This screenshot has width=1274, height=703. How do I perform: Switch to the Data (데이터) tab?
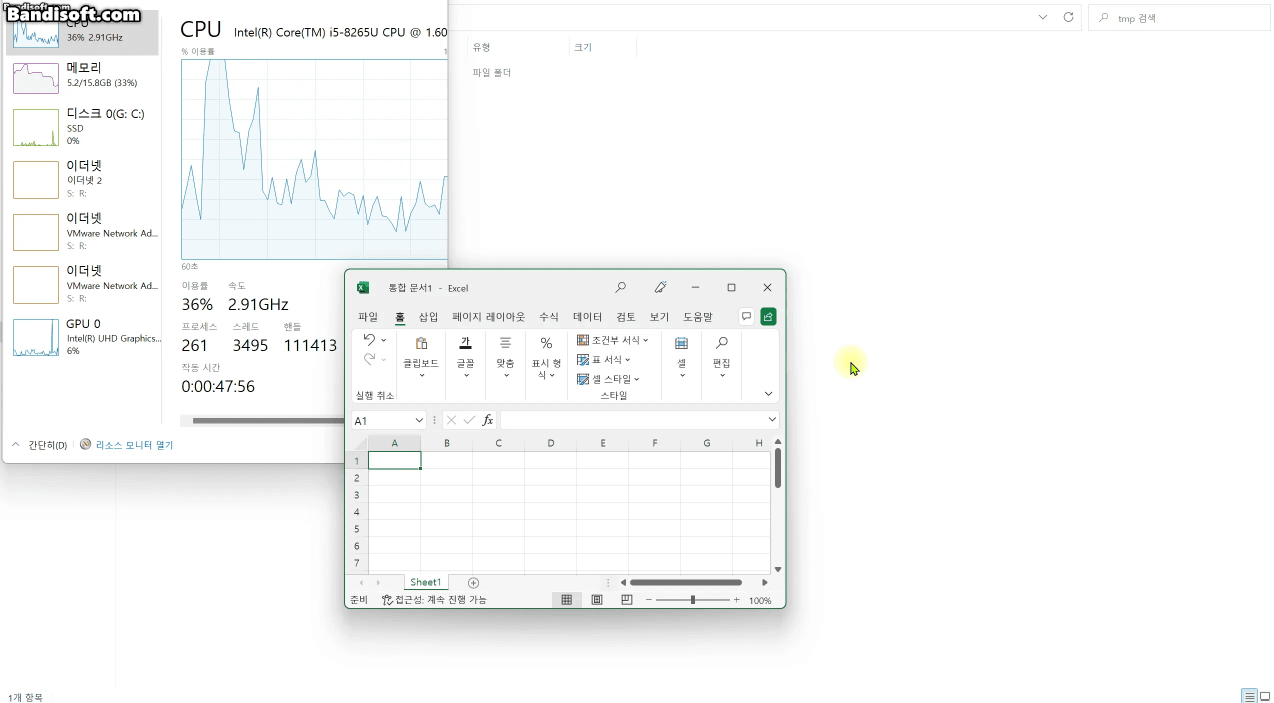click(x=588, y=317)
